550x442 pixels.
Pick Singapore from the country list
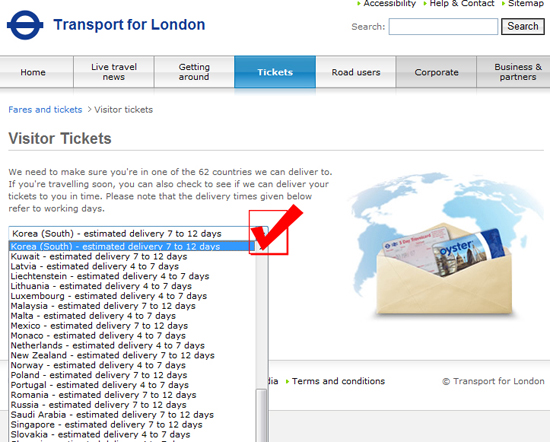106,425
